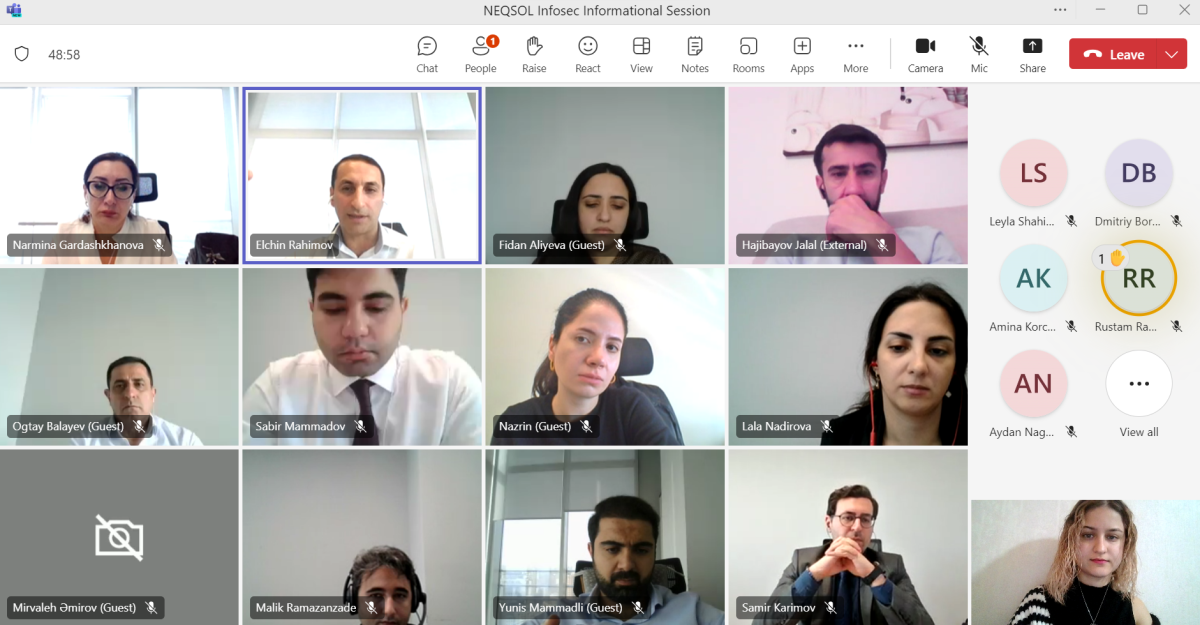Select Rustam's RR avatar with raised hand

click(x=1139, y=278)
